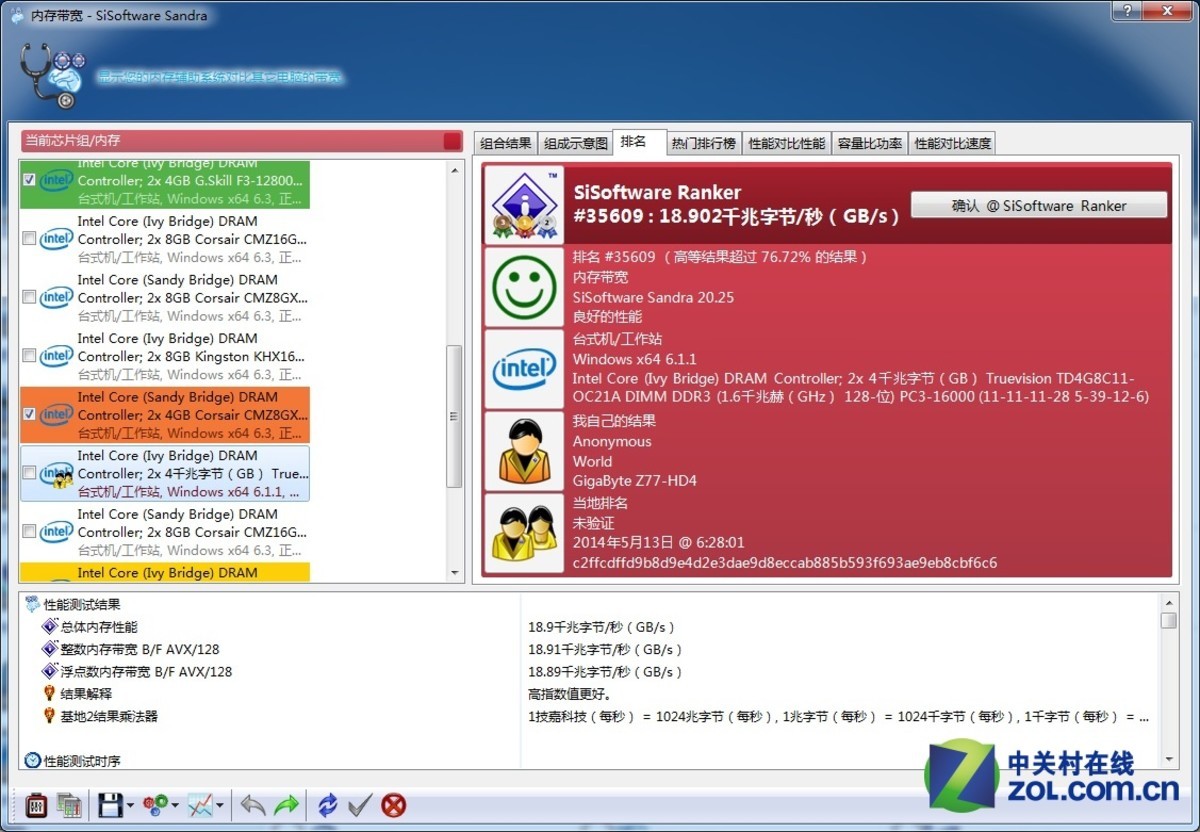Click the SiSoftware Ranker badge icon
The width and height of the screenshot is (1200, 832).
point(522,205)
